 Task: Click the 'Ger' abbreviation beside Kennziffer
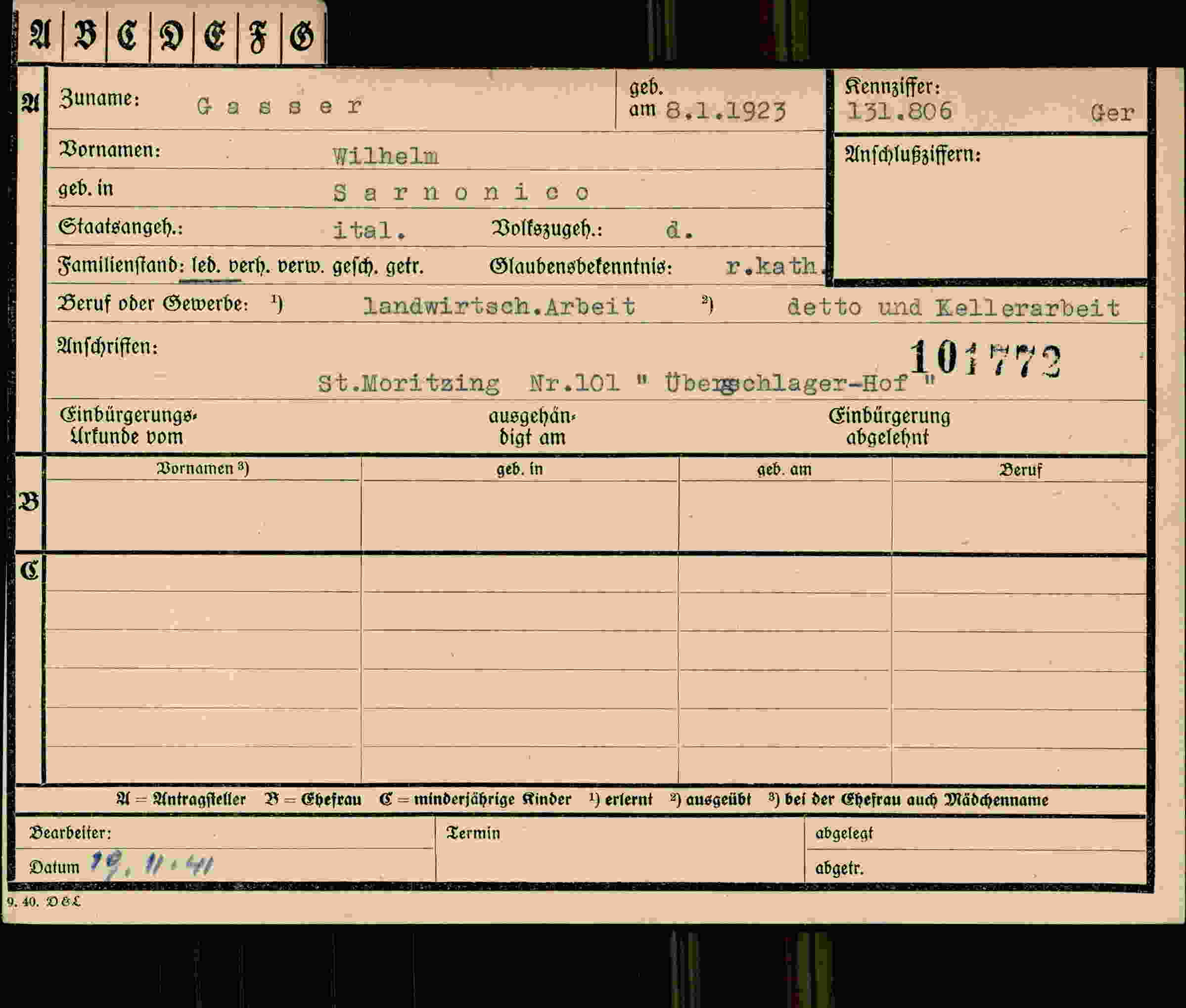click(1112, 113)
